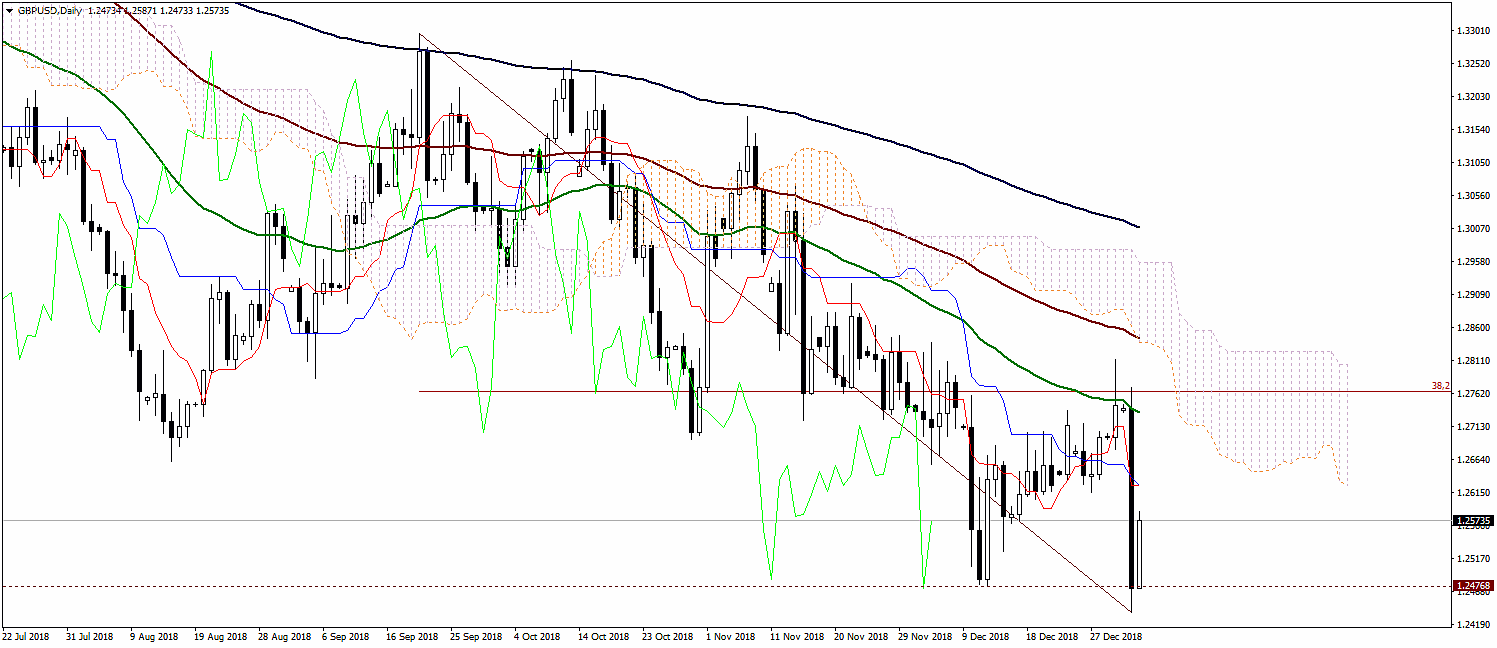The height and width of the screenshot is (648, 1497).
Task: Click the 1.30560 price axis label
Action: pos(1473,196)
